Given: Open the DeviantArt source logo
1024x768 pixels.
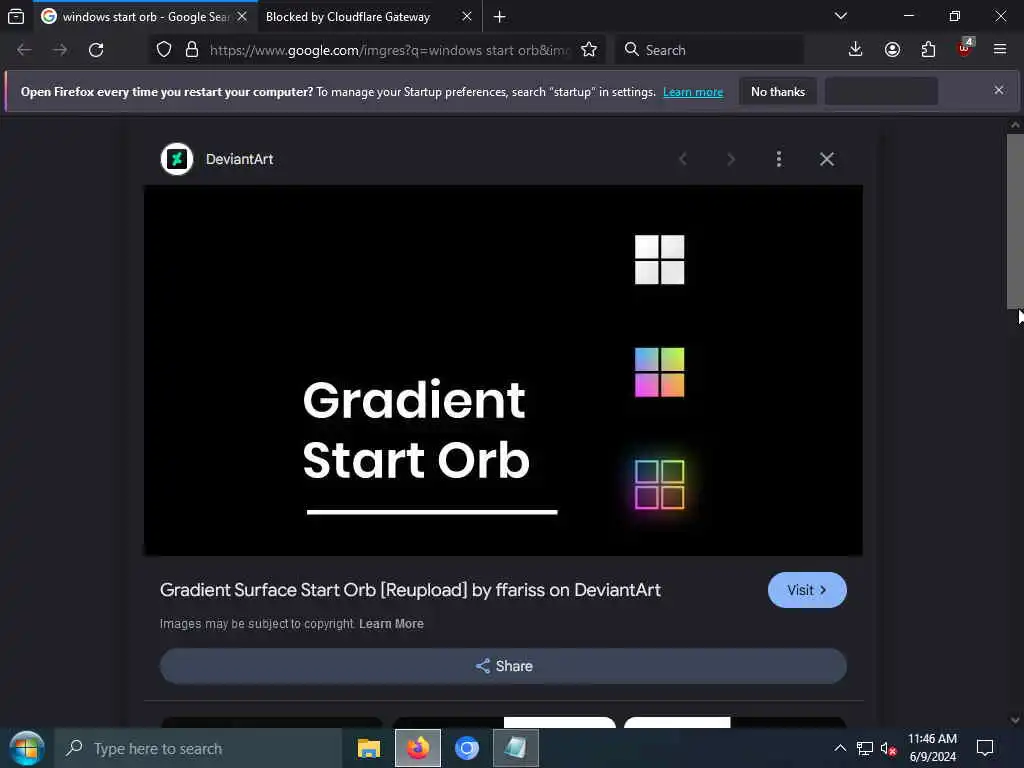Looking at the screenshot, I should tap(177, 159).
